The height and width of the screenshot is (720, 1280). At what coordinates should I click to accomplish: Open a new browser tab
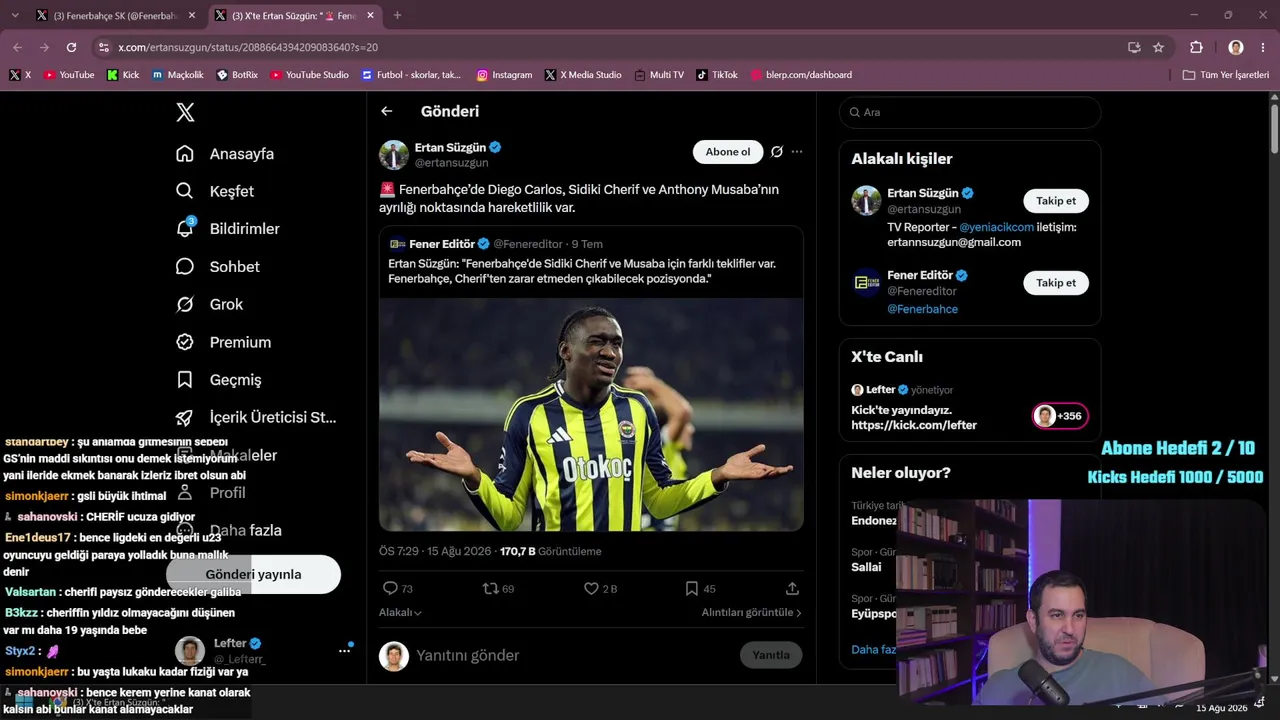point(397,15)
